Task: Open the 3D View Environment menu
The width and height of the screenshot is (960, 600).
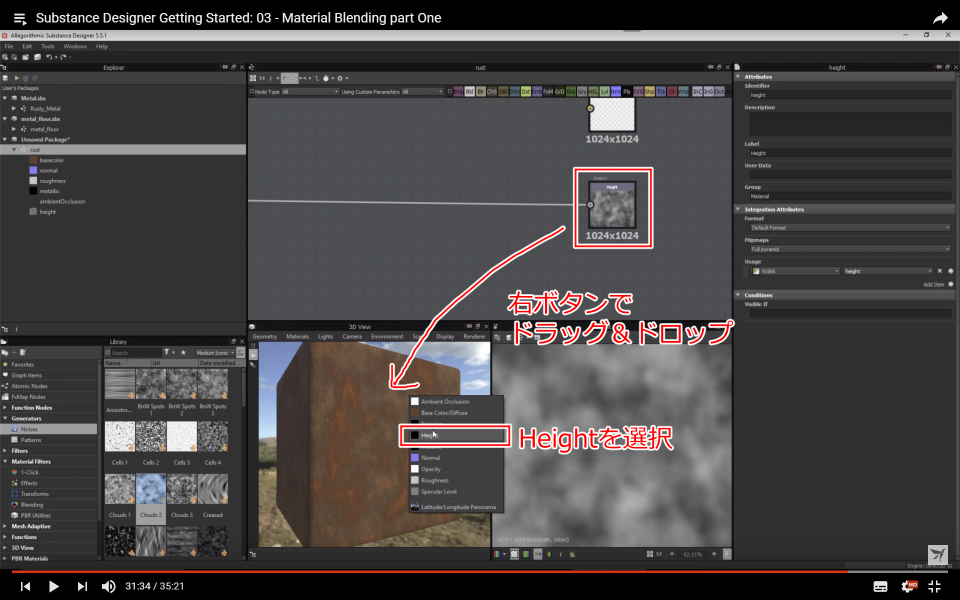Action: coord(387,337)
